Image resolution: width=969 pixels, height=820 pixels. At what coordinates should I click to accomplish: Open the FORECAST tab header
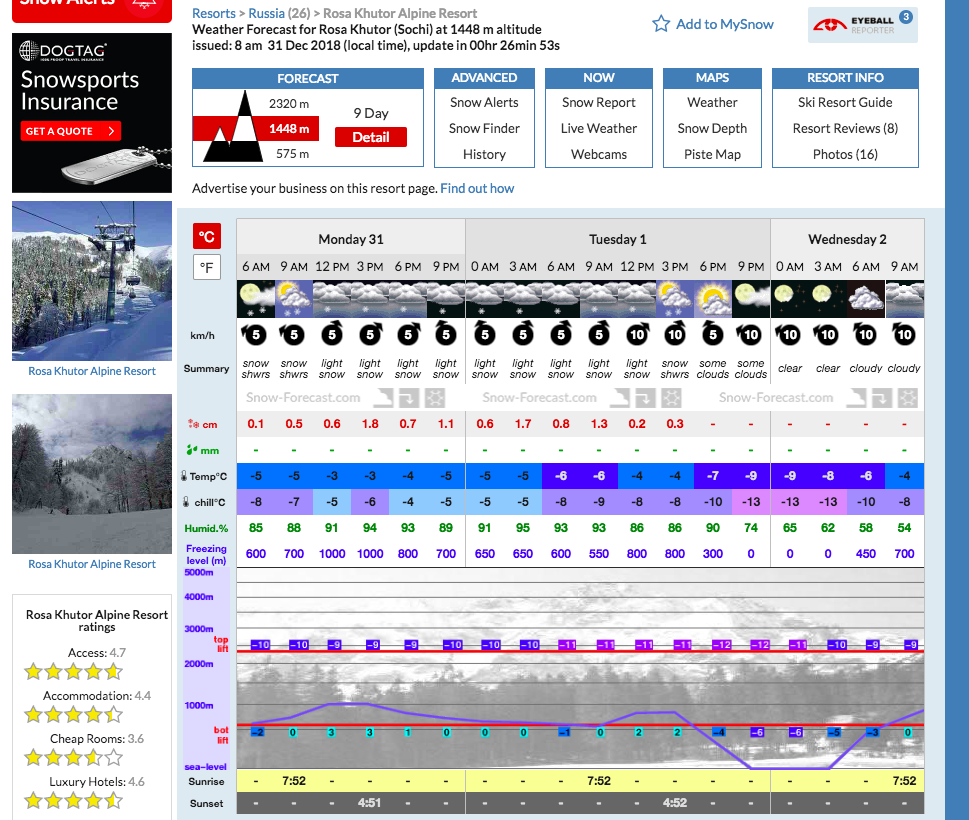[x=308, y=78]
